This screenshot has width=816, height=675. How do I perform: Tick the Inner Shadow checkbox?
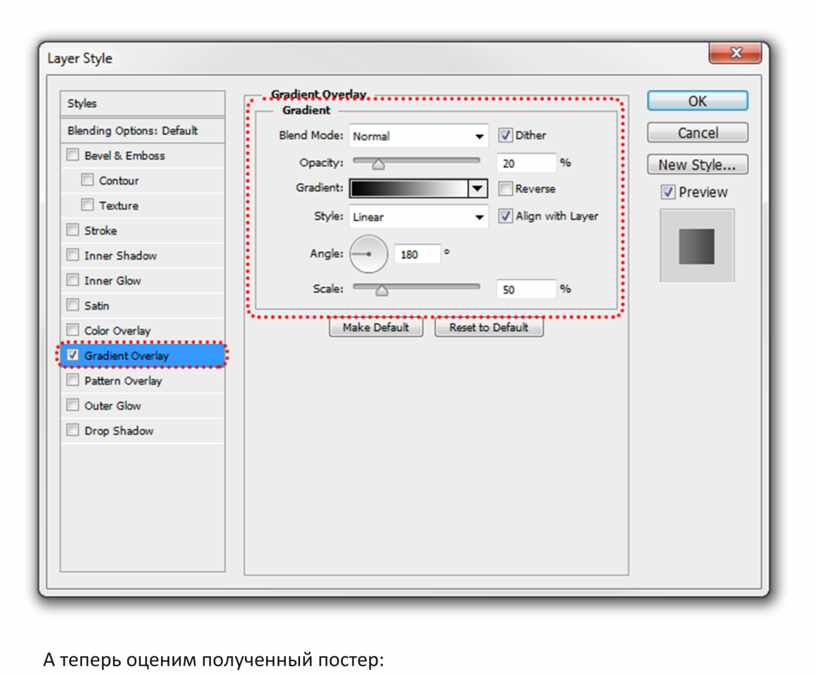point(73,254)
